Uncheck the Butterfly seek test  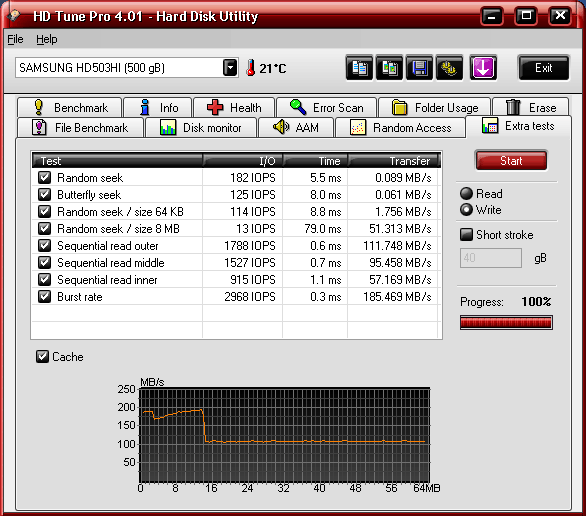tap(44, 194)
